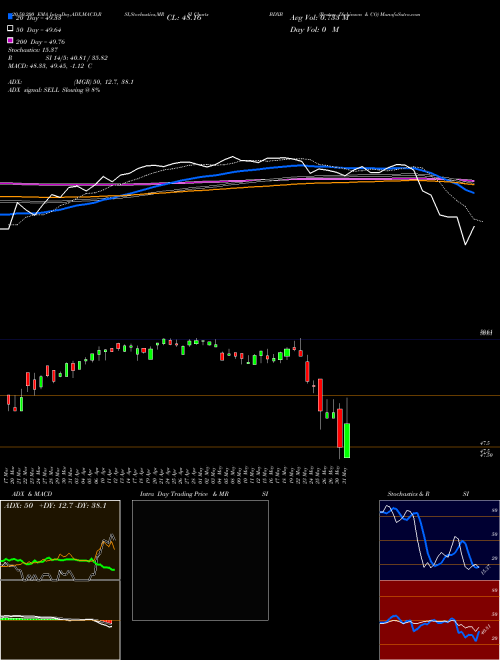Viewport: 500px width, 660px height.
Task: Click the last green candlestick on the chart
Action: tap(347, 440)
